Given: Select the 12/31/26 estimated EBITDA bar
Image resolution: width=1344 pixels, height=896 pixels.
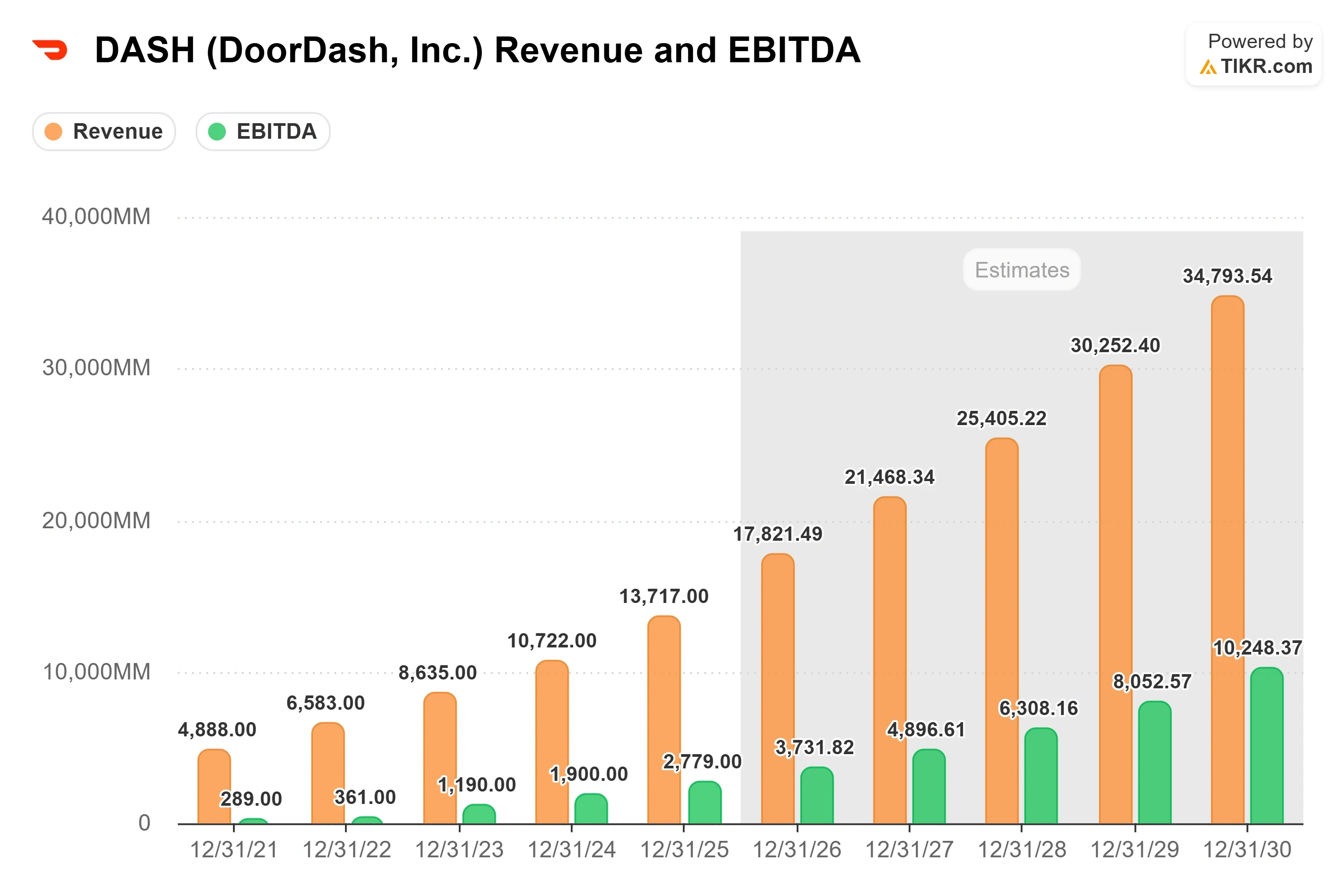Looking at the screenshot, I should (816, 796).
